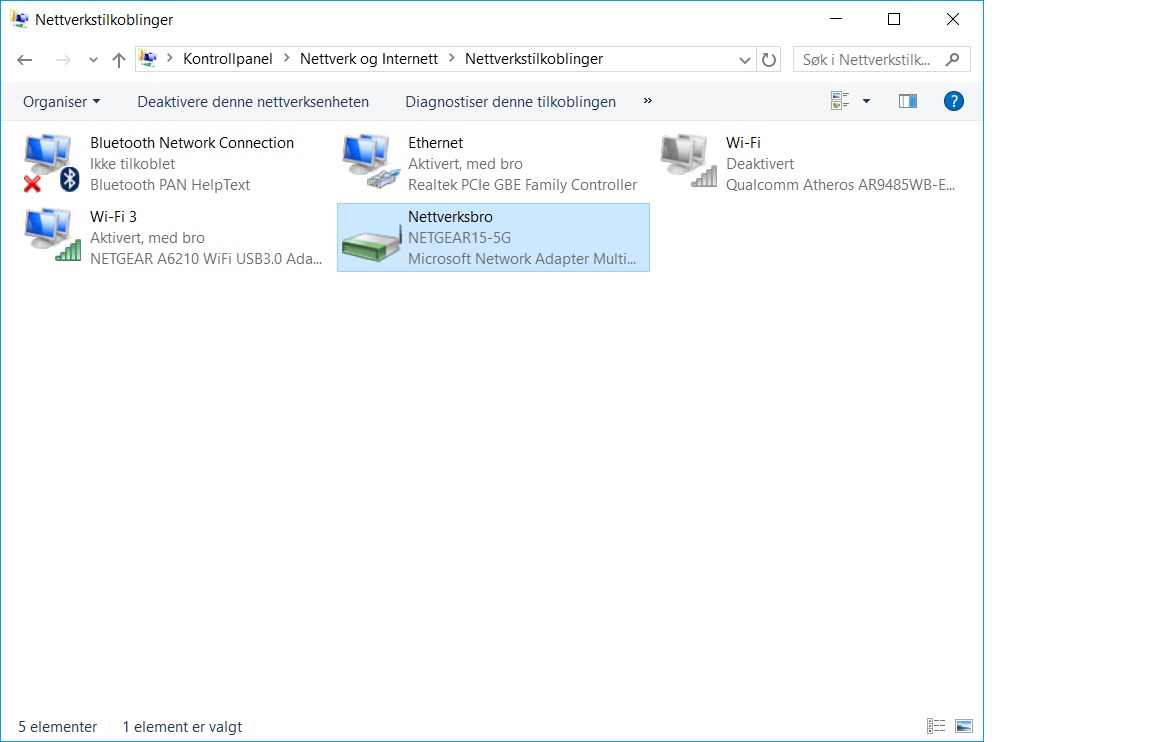Show recent locations dropdown
The width and height of the screenshot is (1152, 742).
pos(93,60)
